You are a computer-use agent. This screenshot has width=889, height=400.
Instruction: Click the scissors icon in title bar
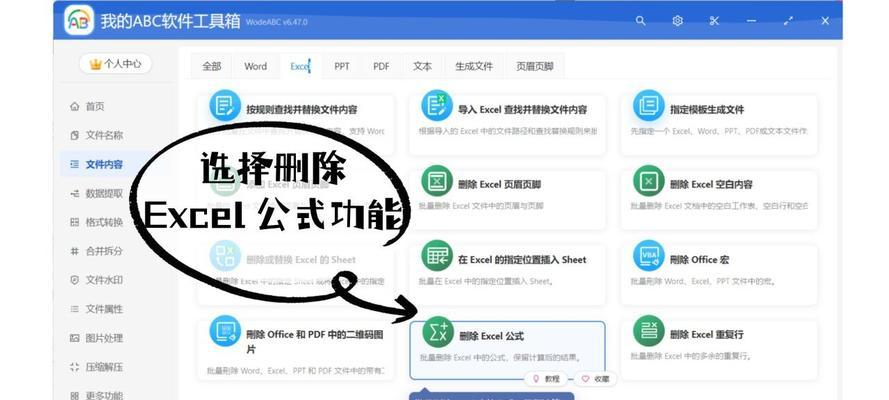tap(714, 21)
